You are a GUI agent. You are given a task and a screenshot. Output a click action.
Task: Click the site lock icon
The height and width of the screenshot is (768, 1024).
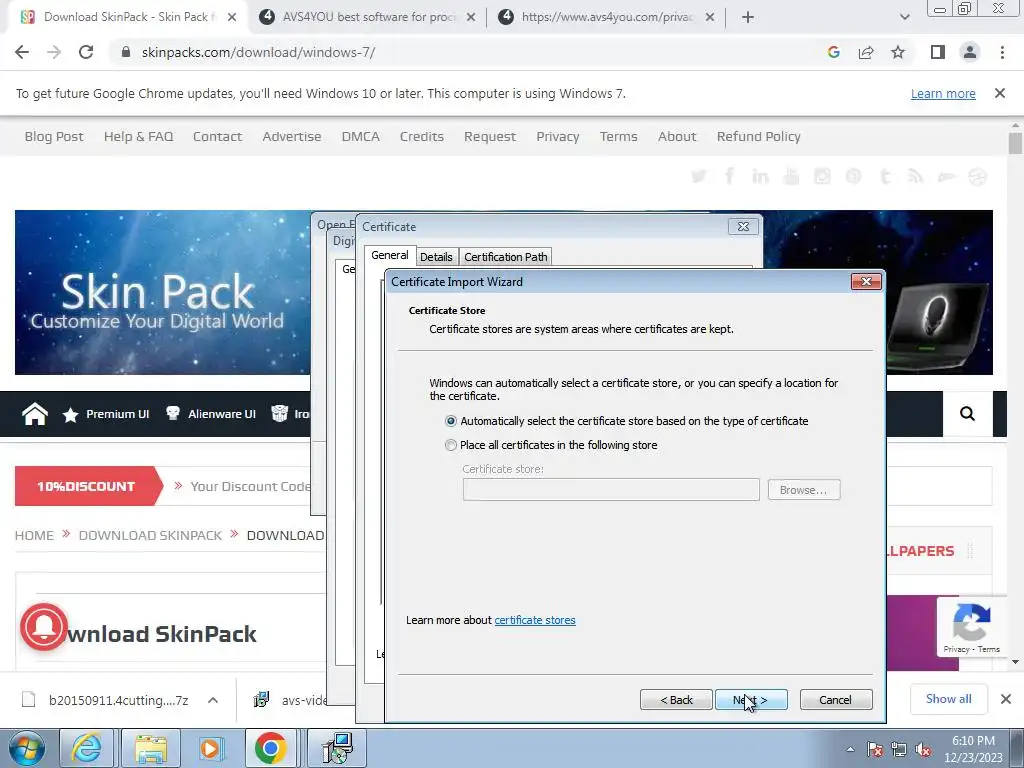126,52
